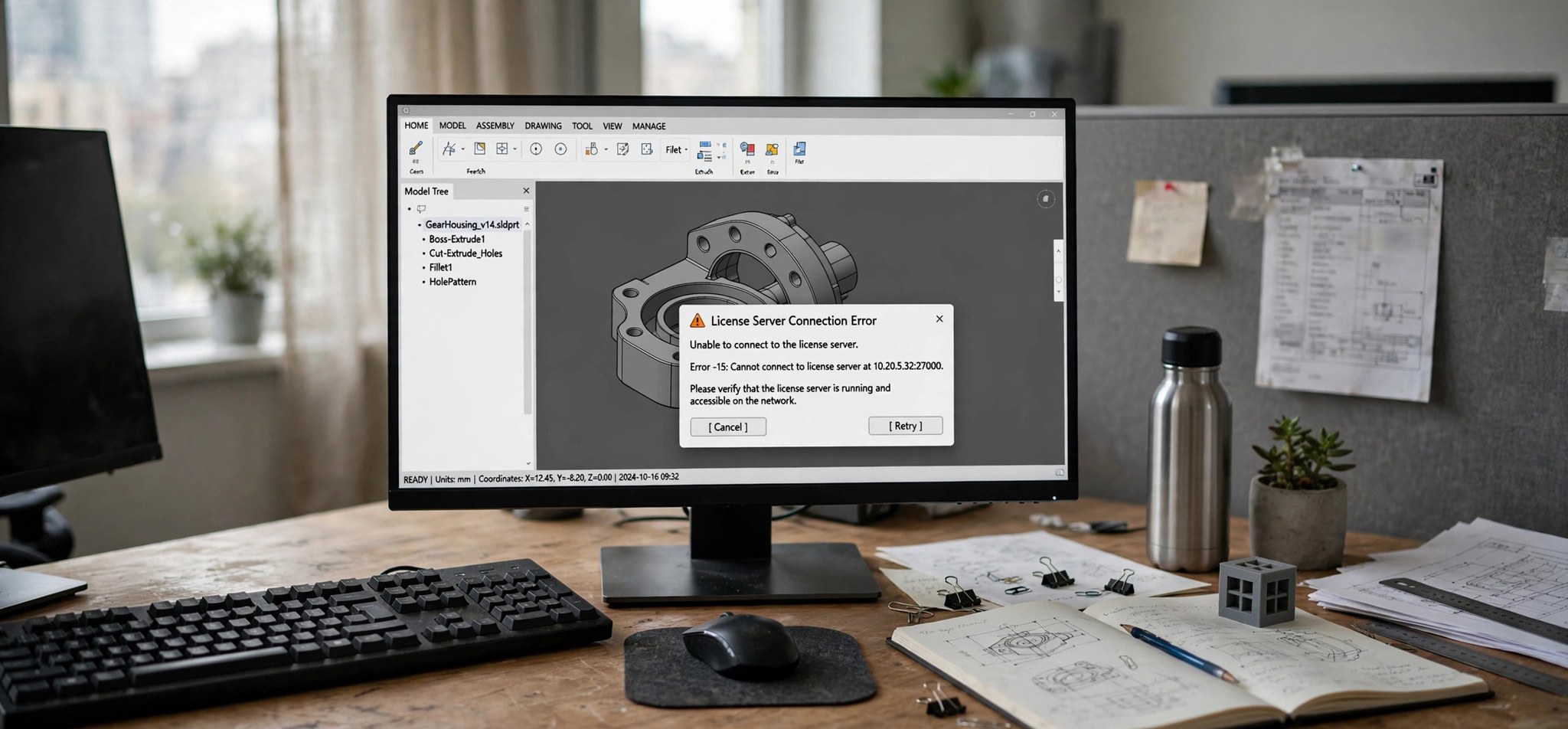
Task: Select GearHousing_v14.sldprt in the tree
Action: [472, 224]
